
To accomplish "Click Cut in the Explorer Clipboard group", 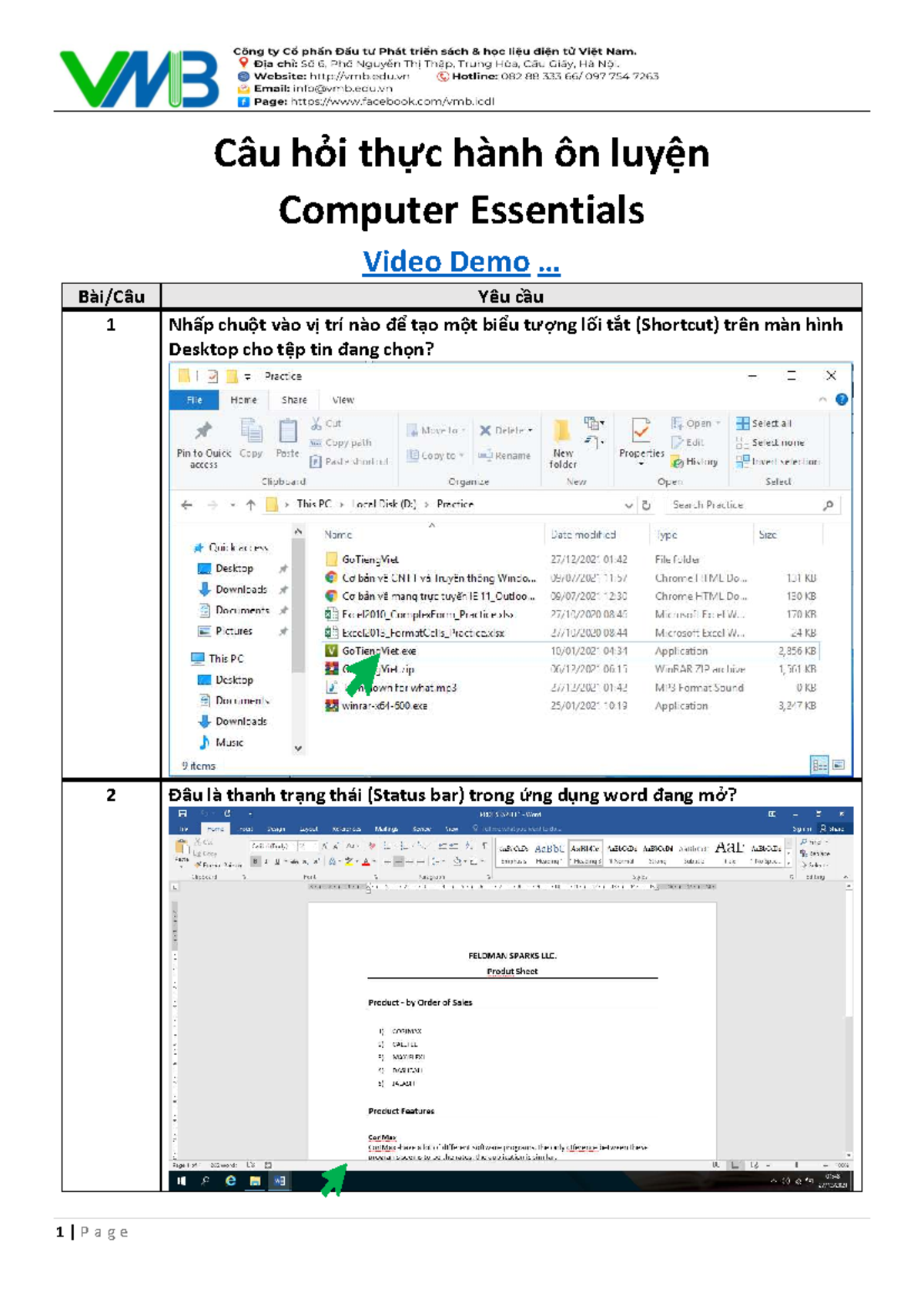I will coord(326,424).
